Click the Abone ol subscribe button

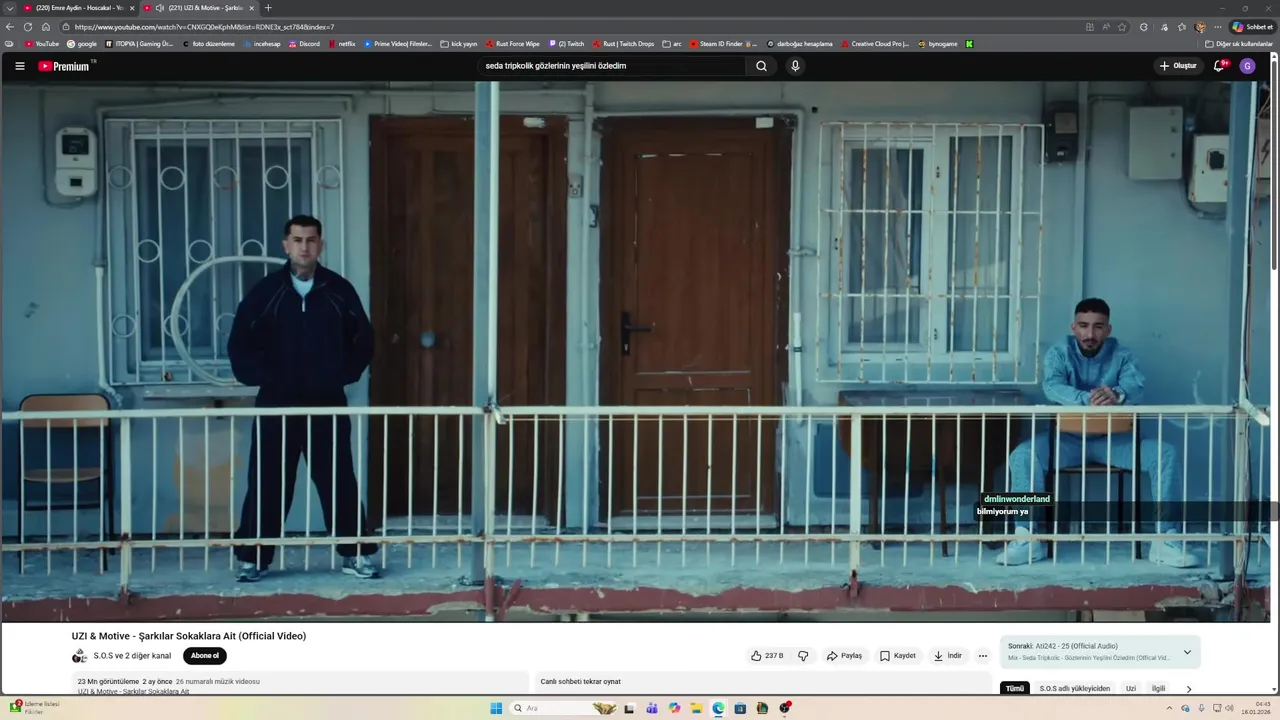click(x=205, y=656)
